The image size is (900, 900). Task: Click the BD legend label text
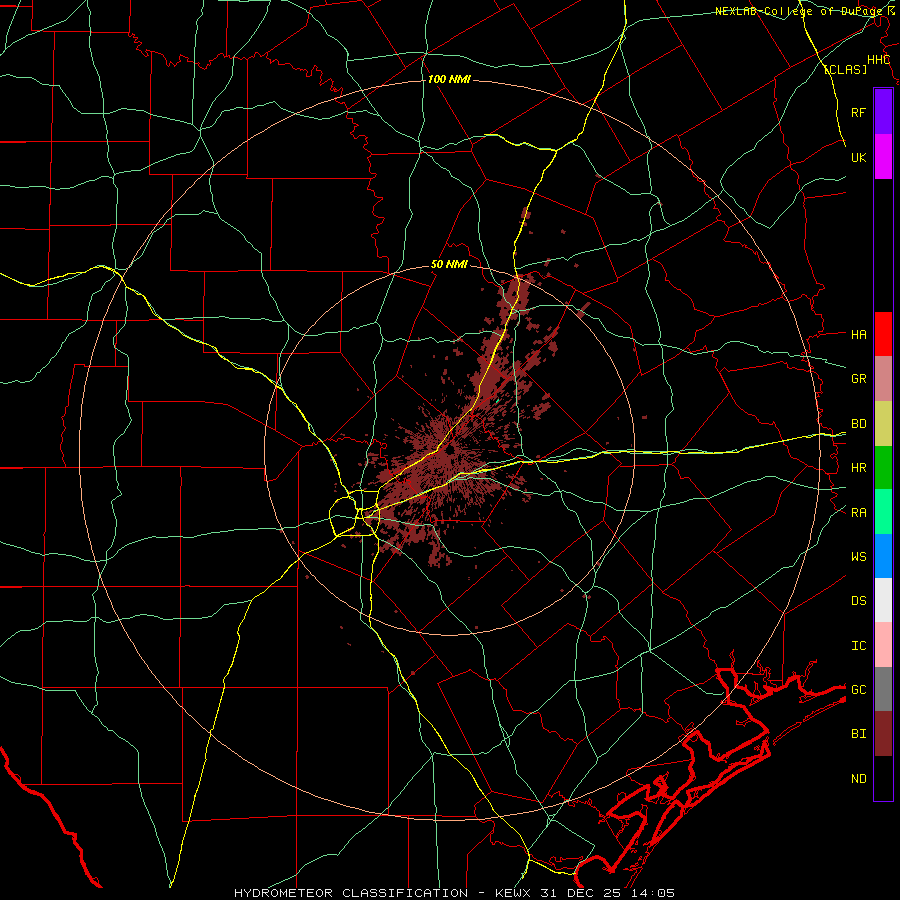[858, 424]
